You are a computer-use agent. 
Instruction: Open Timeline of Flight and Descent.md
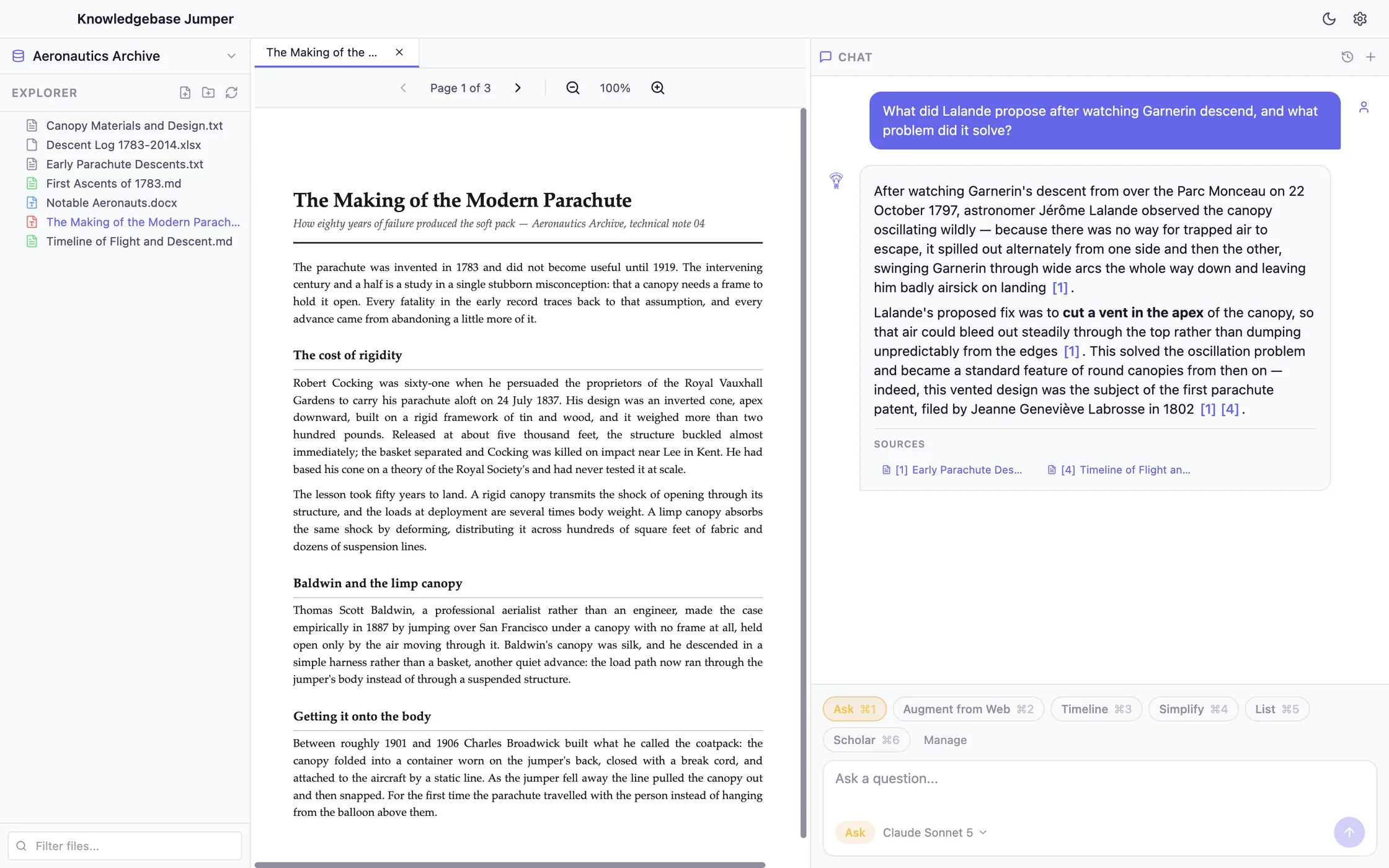click(139, 241)
